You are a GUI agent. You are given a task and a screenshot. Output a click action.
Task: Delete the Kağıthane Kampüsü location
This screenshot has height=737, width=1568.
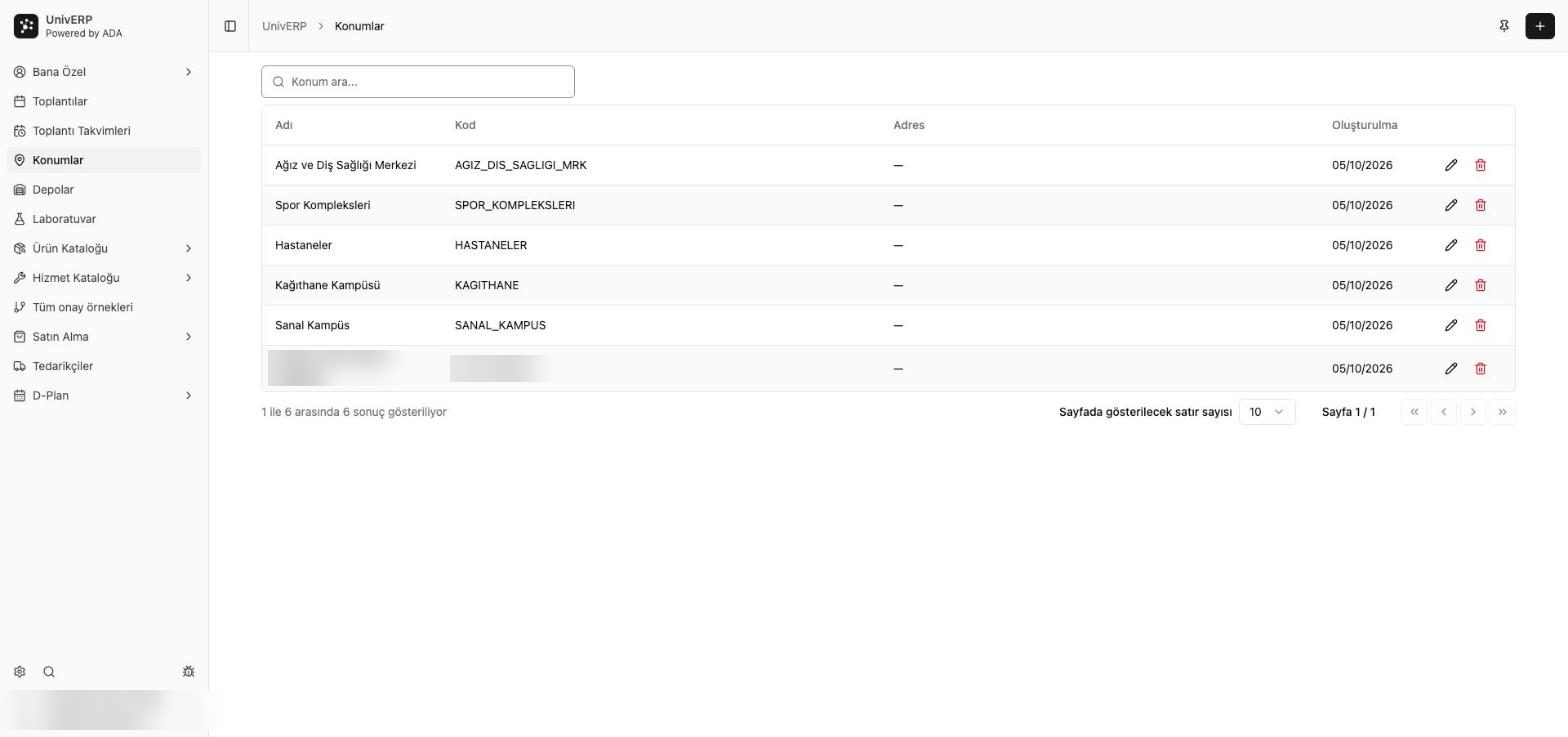tap(1481, 285)
